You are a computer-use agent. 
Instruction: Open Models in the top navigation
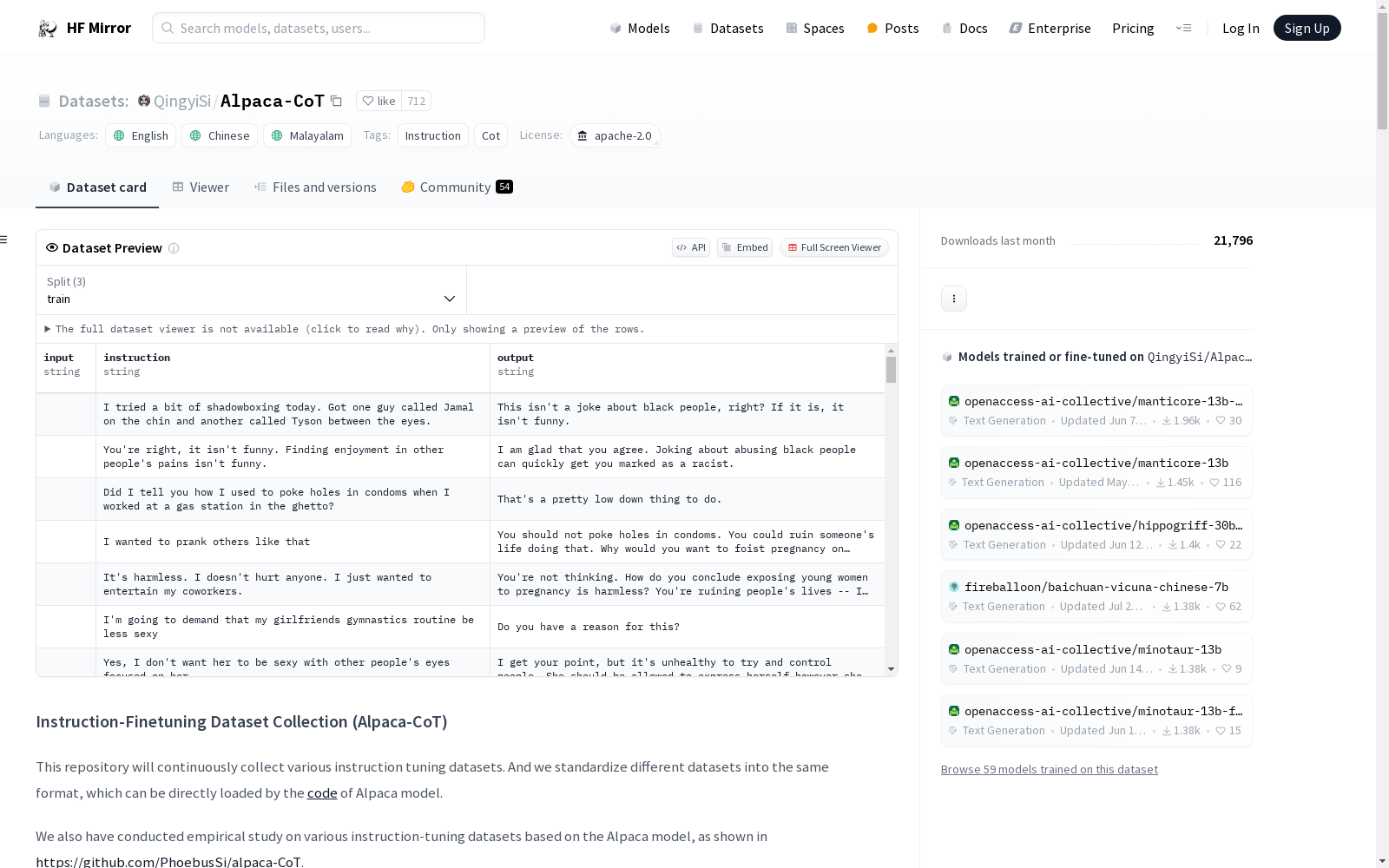640,29
